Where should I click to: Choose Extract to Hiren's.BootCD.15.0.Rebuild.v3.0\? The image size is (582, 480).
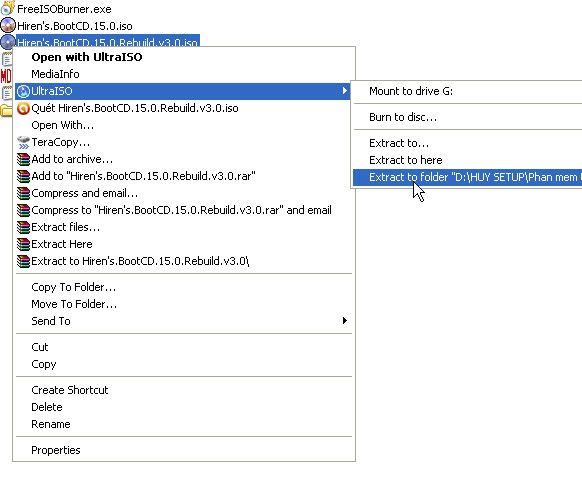tap(183, 261)
